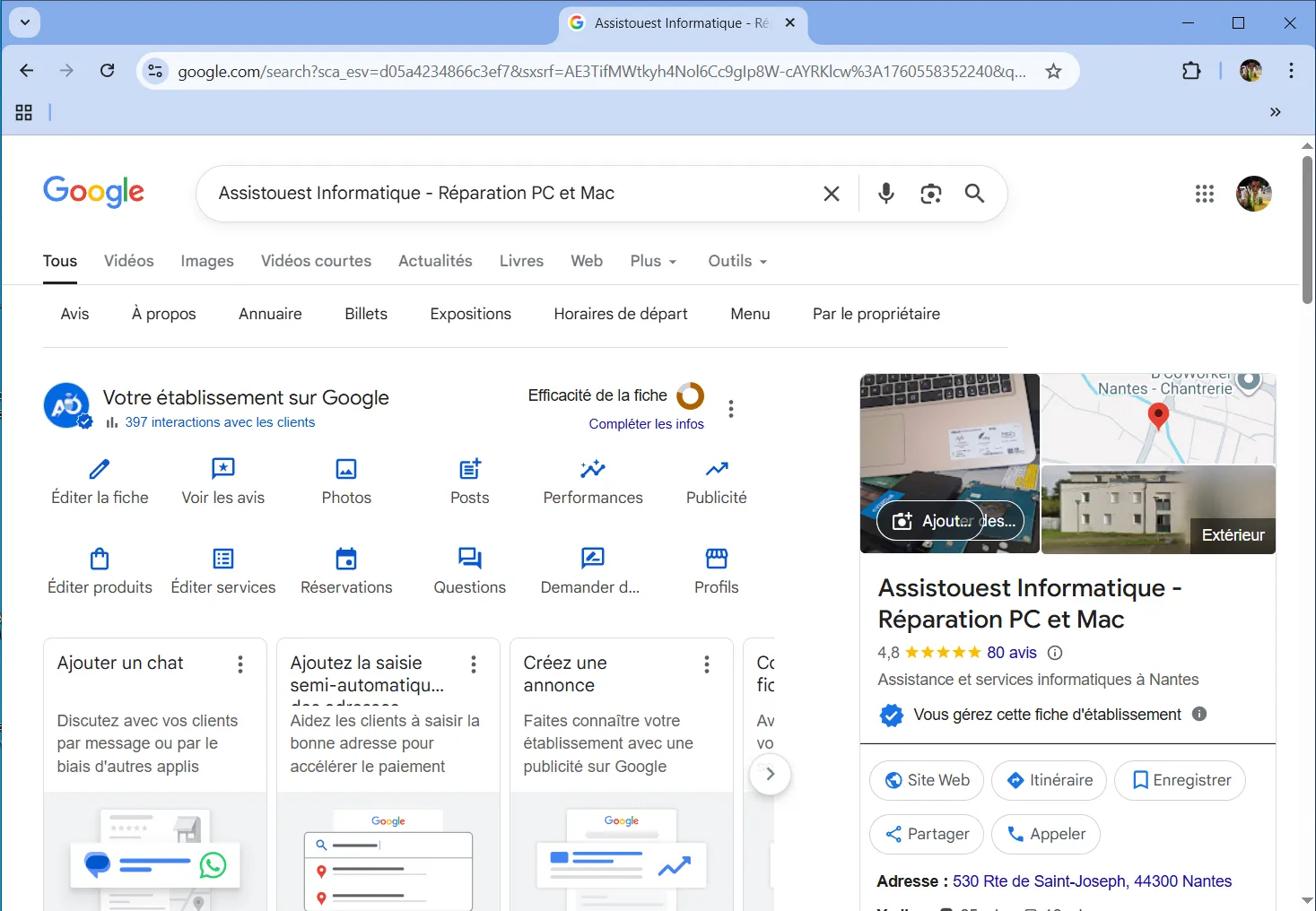1316x911 pixels.
Task: Open Google Lens image search icon
Action: (x=930, y=194)
